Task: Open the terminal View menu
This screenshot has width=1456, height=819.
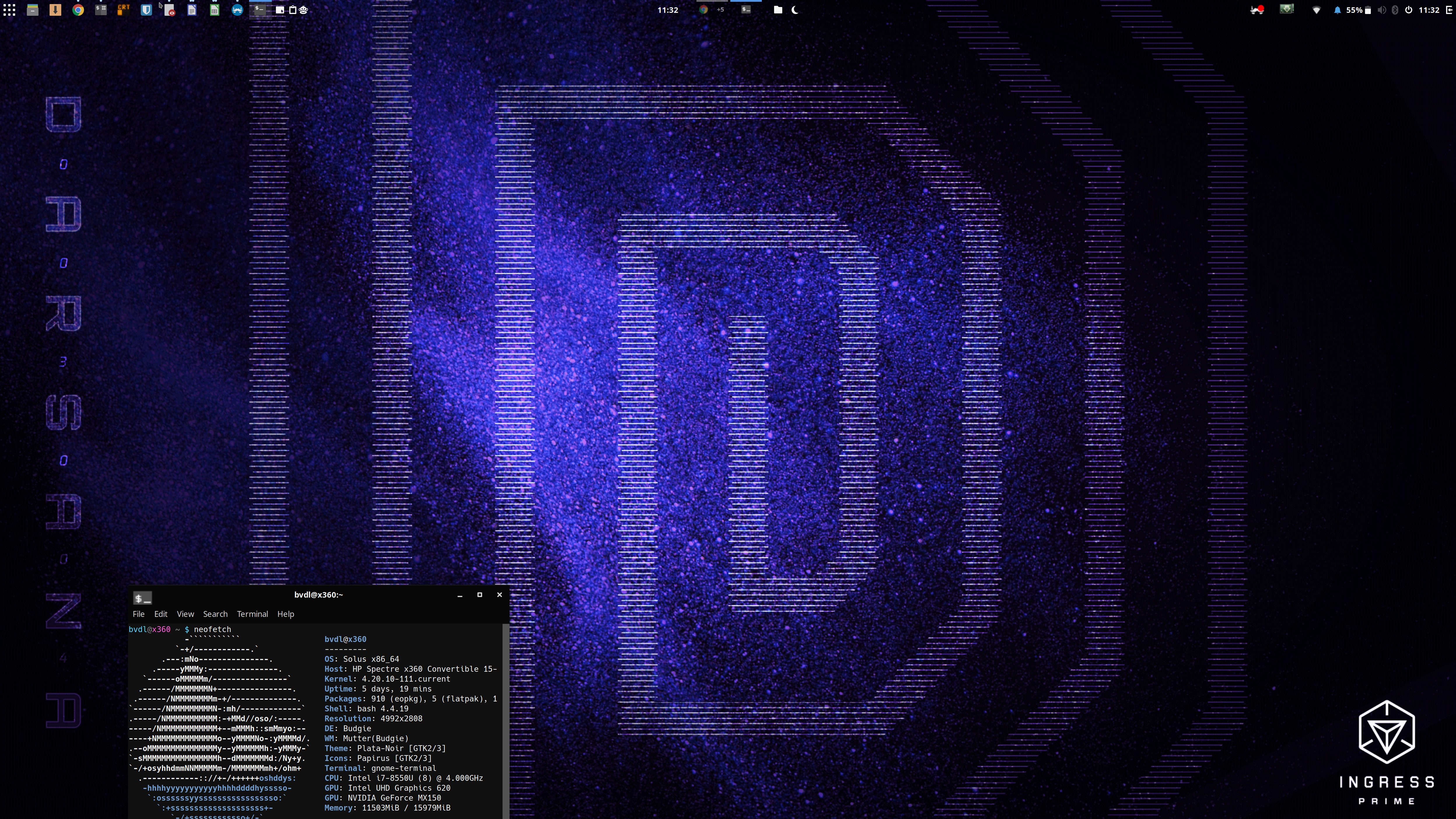Action: 185,614
